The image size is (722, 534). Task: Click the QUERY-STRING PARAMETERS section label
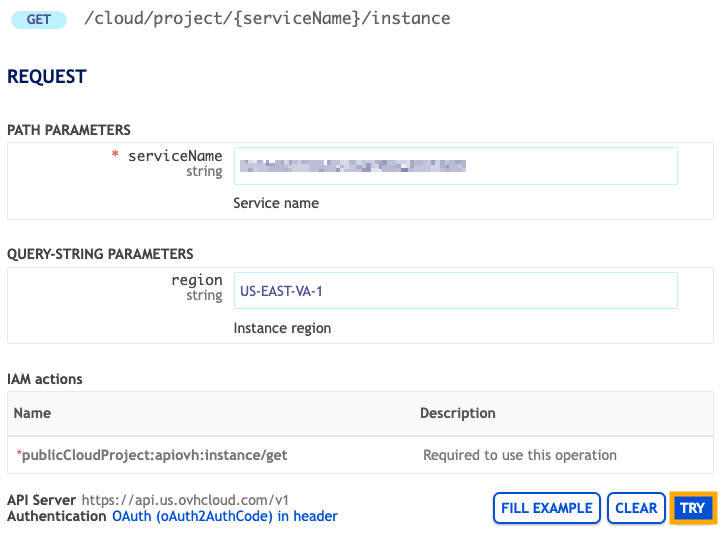100,254
